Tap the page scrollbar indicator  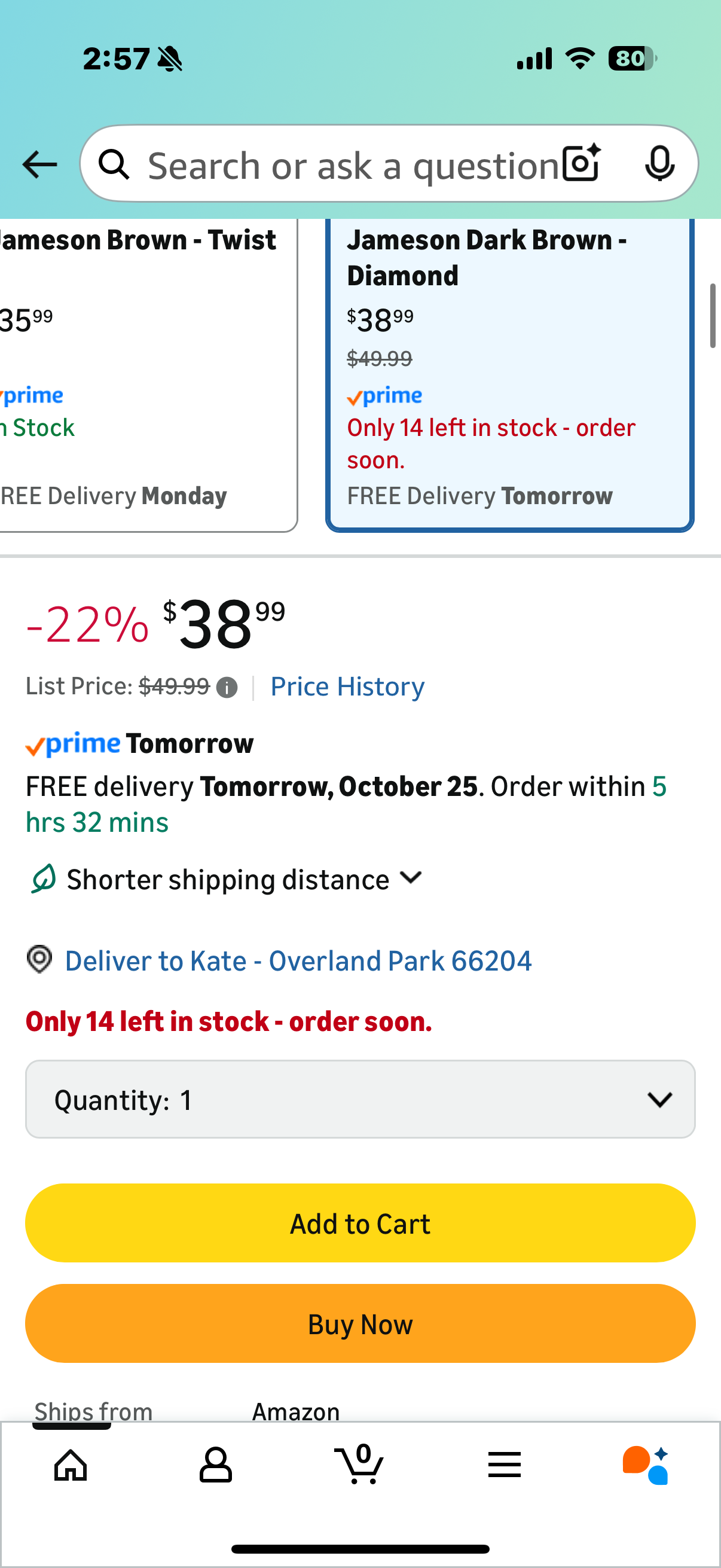pos(713,315)
